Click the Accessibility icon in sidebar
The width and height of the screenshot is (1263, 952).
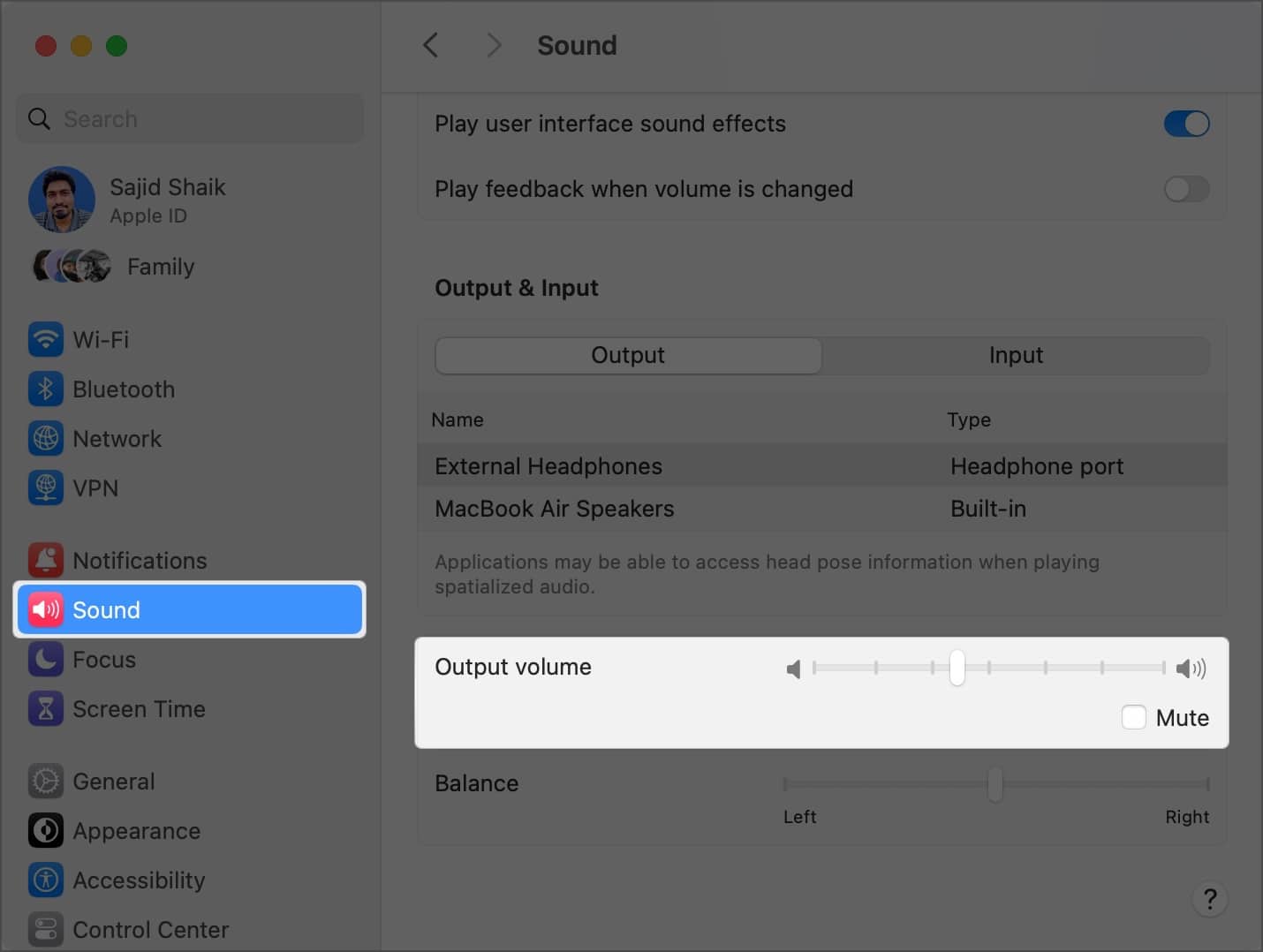click(x=45, y=880)
